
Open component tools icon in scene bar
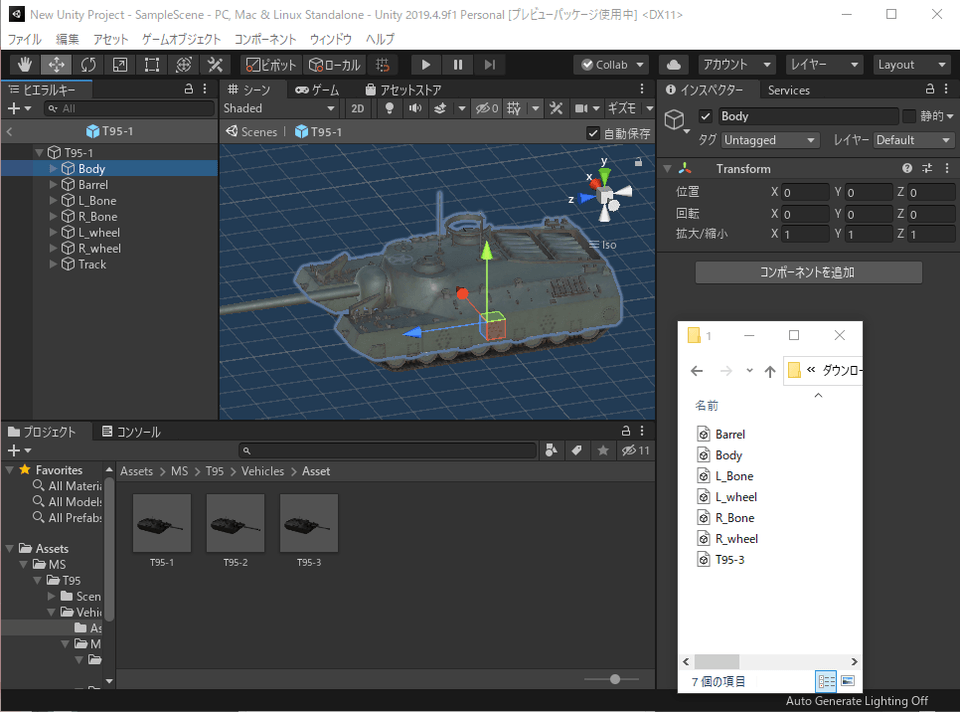(556, 108)
